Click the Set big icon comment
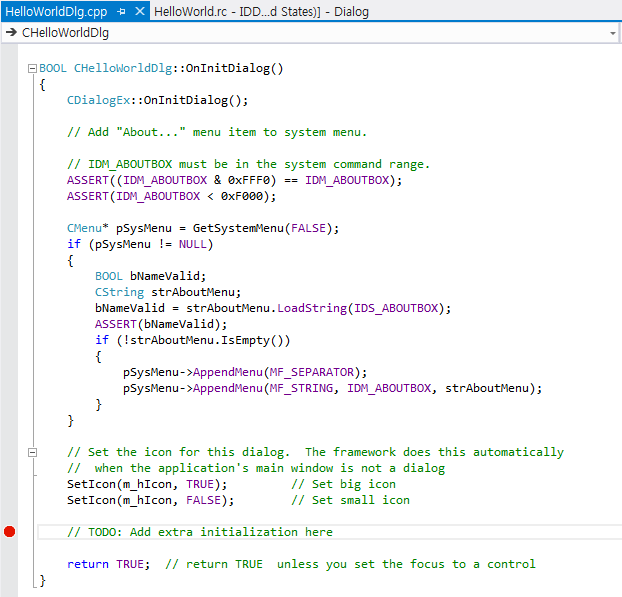Viewport: 622px width, 597px height. pos(343,484)
